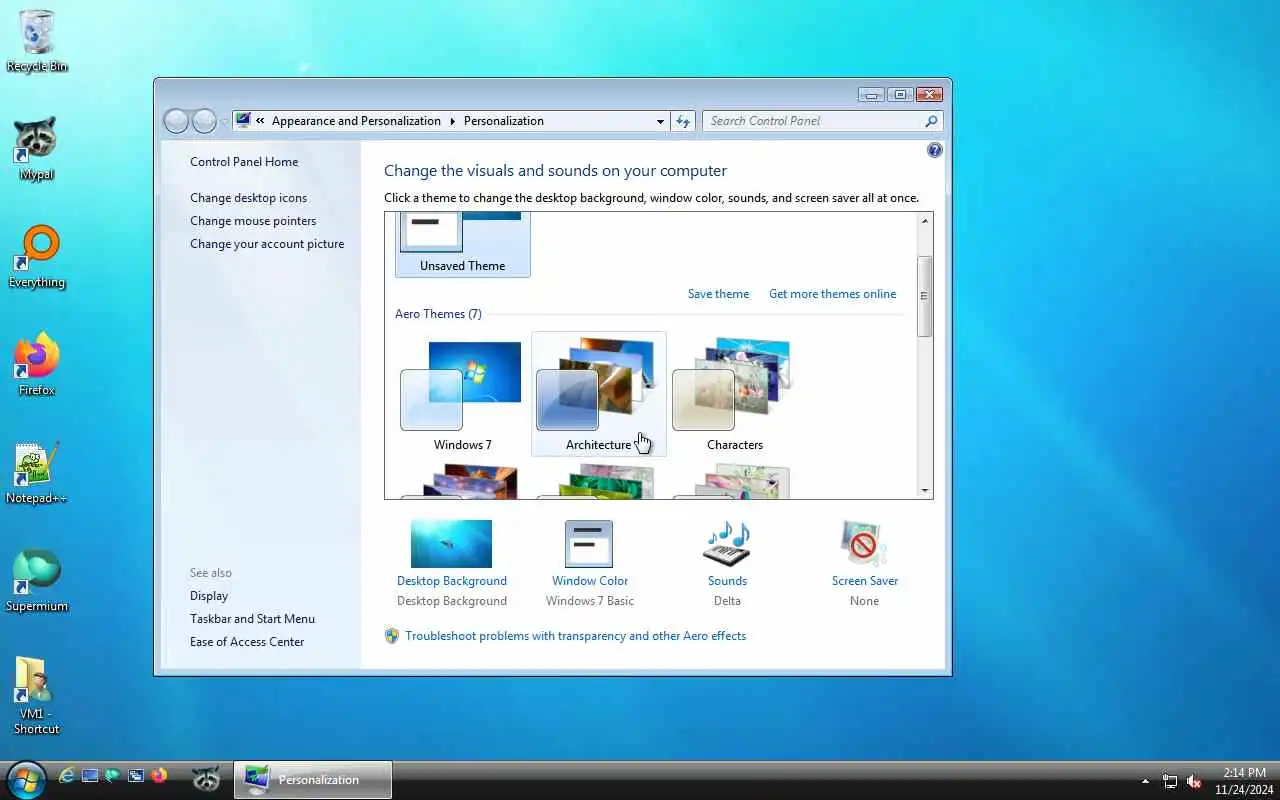Open the Screen Saver icon
Screen dimensions: 1280x800
pos(864,544)
